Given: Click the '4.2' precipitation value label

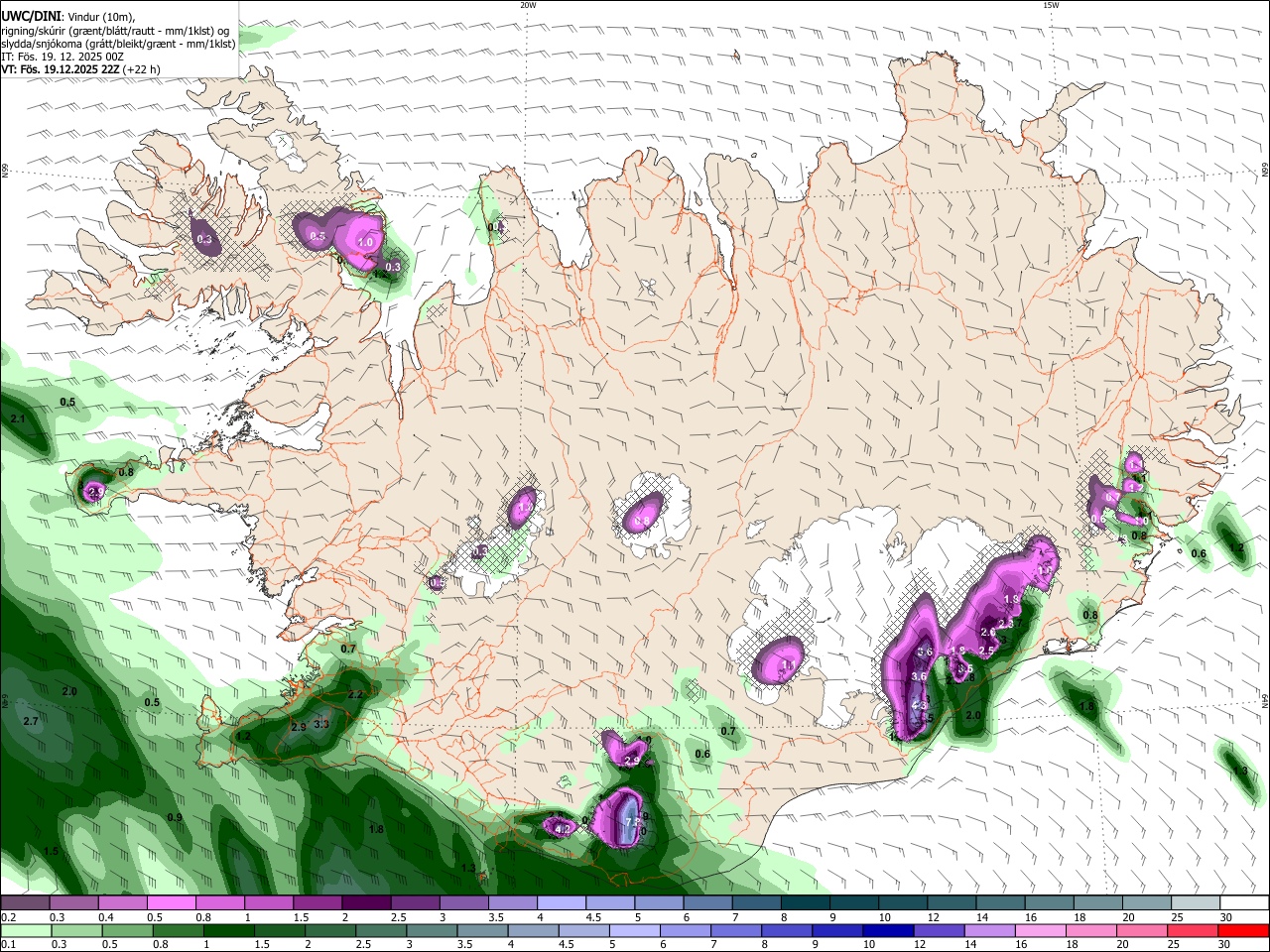Looking at the screenshot, I should (x=562, y=829).
